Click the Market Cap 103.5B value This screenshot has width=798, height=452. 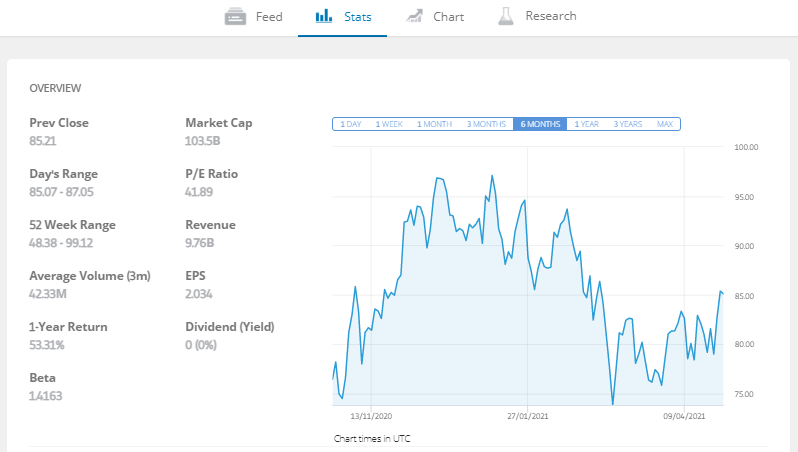point(203,141)
